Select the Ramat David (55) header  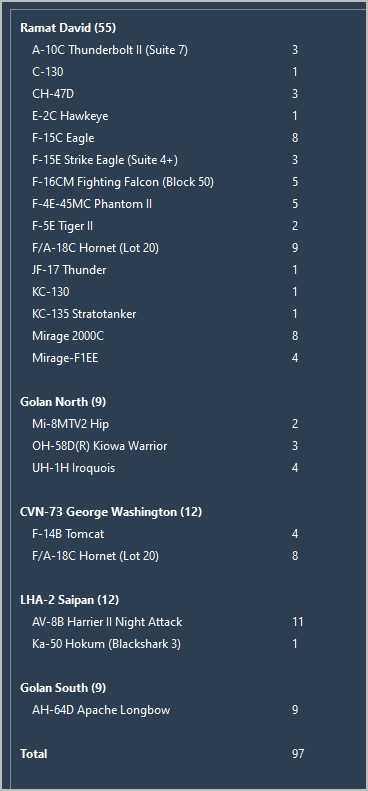pyautogui.click(x=68, y=28)
